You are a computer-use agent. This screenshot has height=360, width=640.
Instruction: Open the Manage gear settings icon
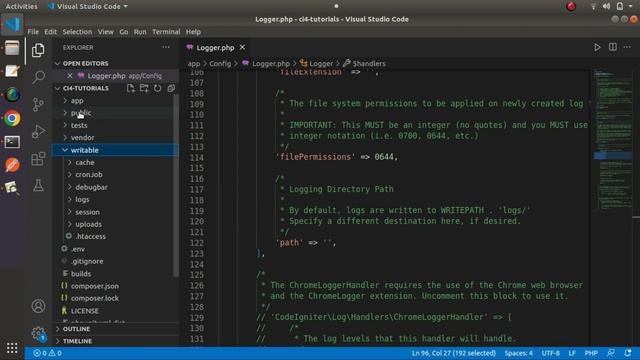click(x=38, y=333)
